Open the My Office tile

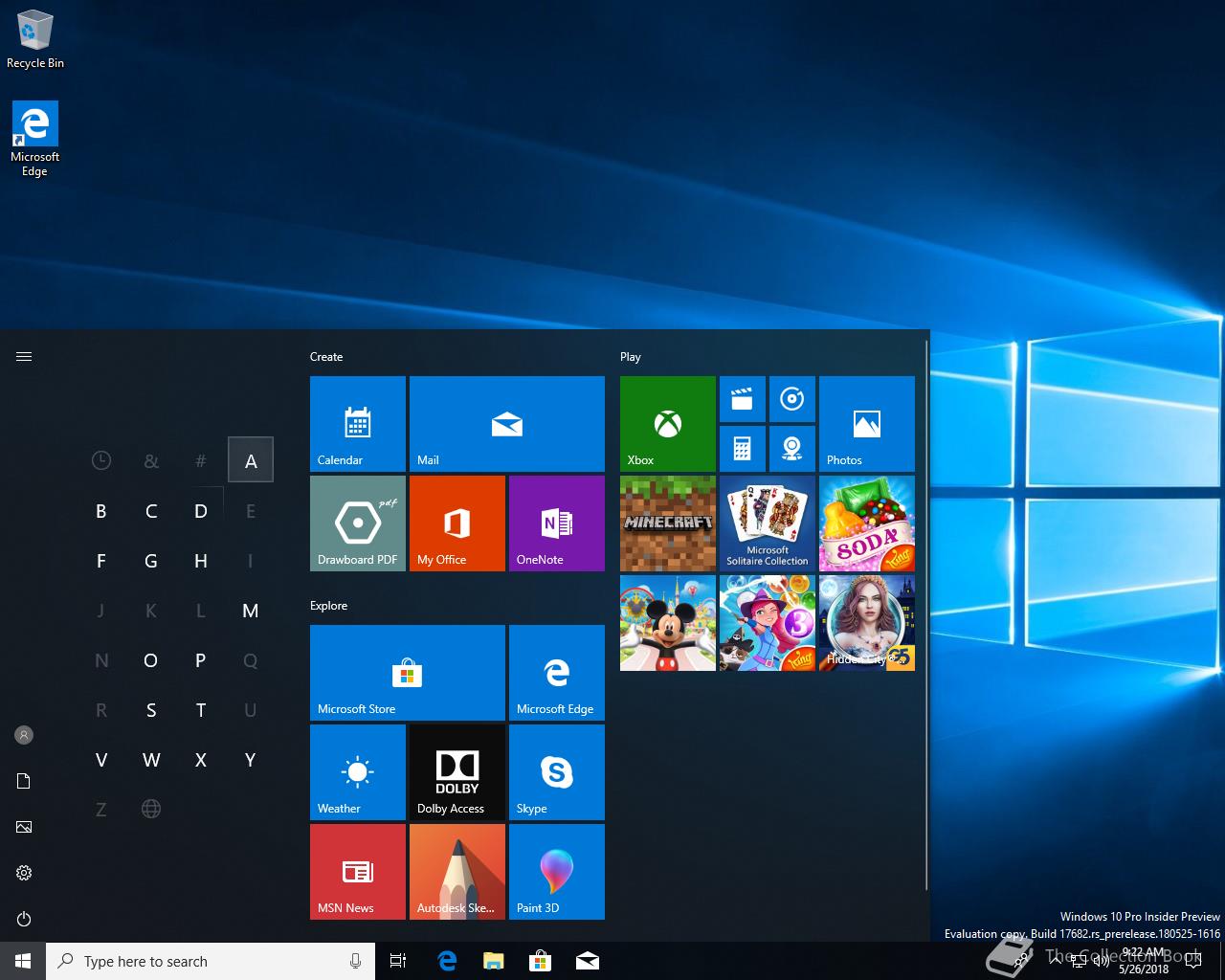pos(457,523)
